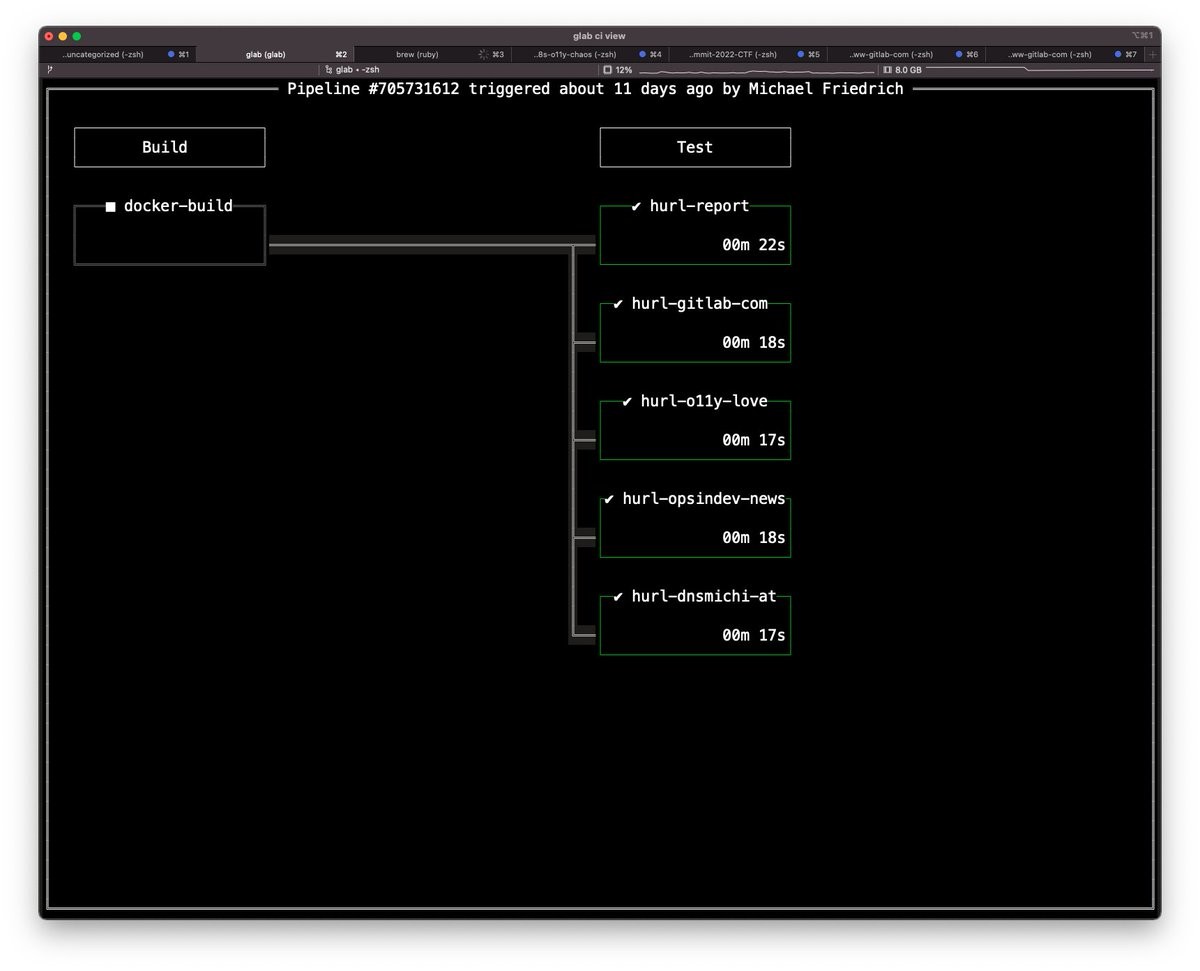Open the 8s-o11y-chaos terminal tab
1200x971 pixels.
[574, 54]
